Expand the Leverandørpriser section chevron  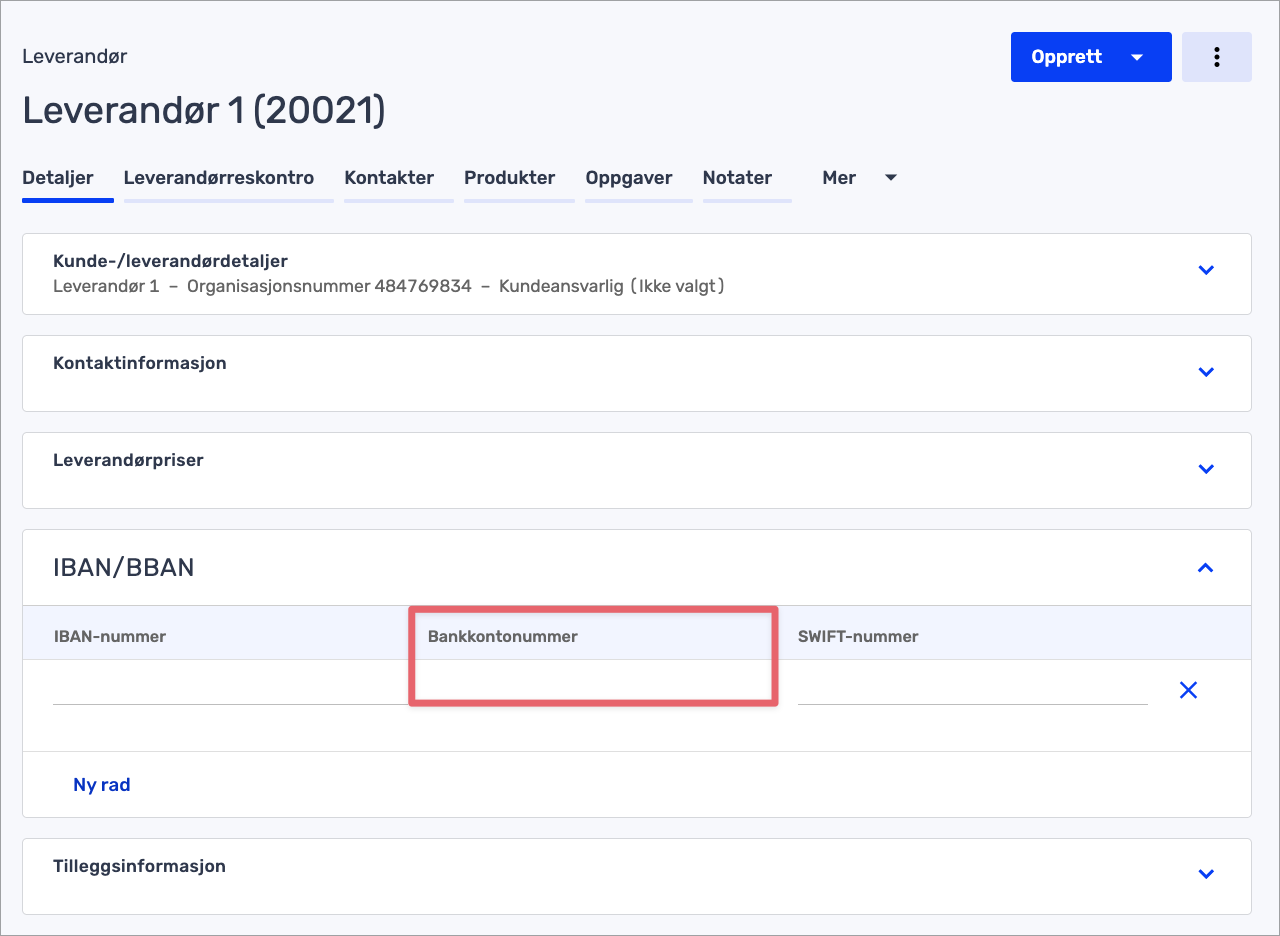1206,469
